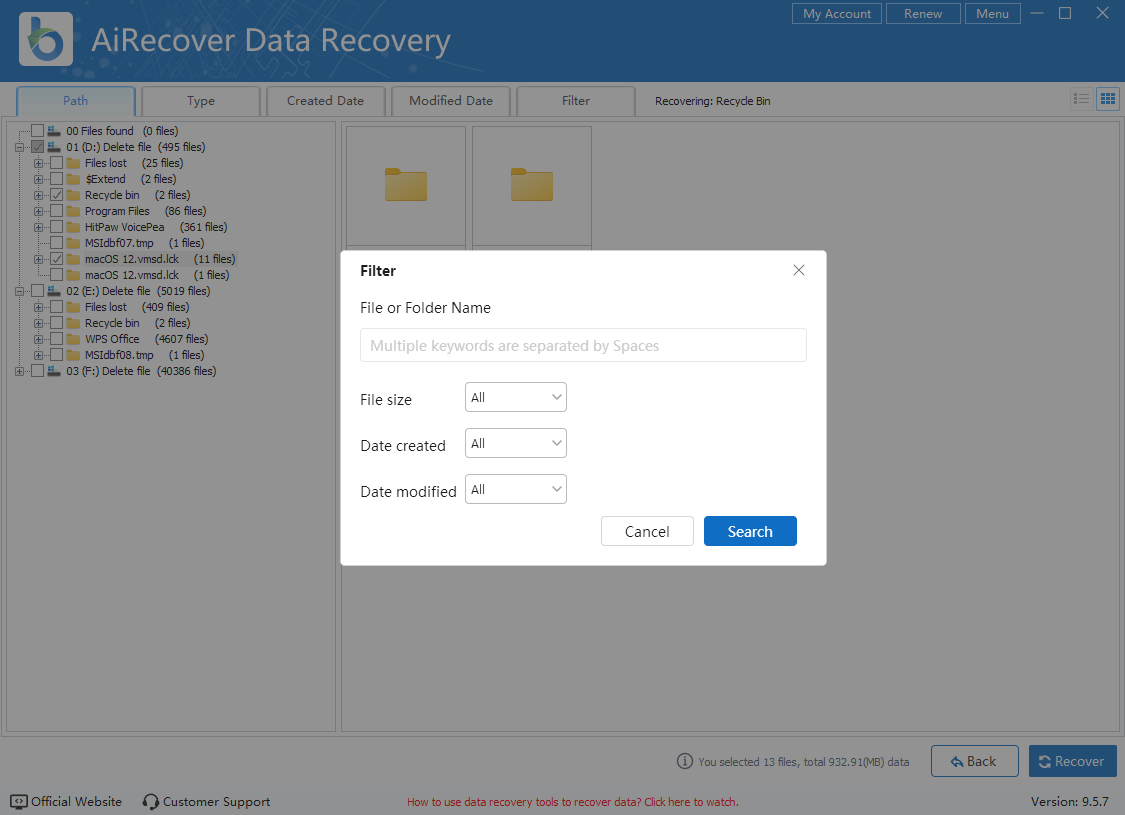Switch to the Type tab

pyautogui.click(x=201, y=101)
